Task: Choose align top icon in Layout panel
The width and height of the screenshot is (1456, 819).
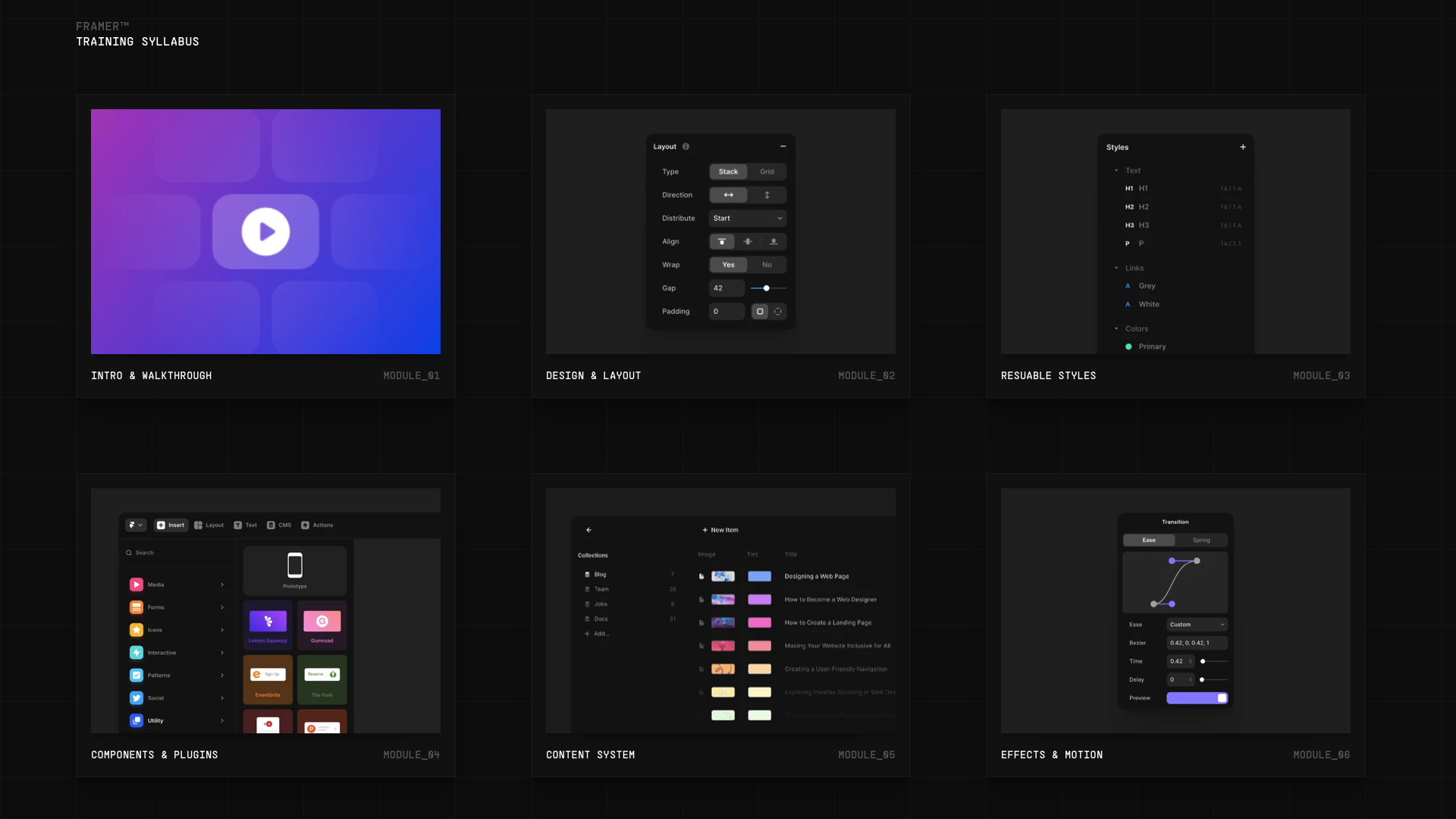Action: (x=722, y=242)
